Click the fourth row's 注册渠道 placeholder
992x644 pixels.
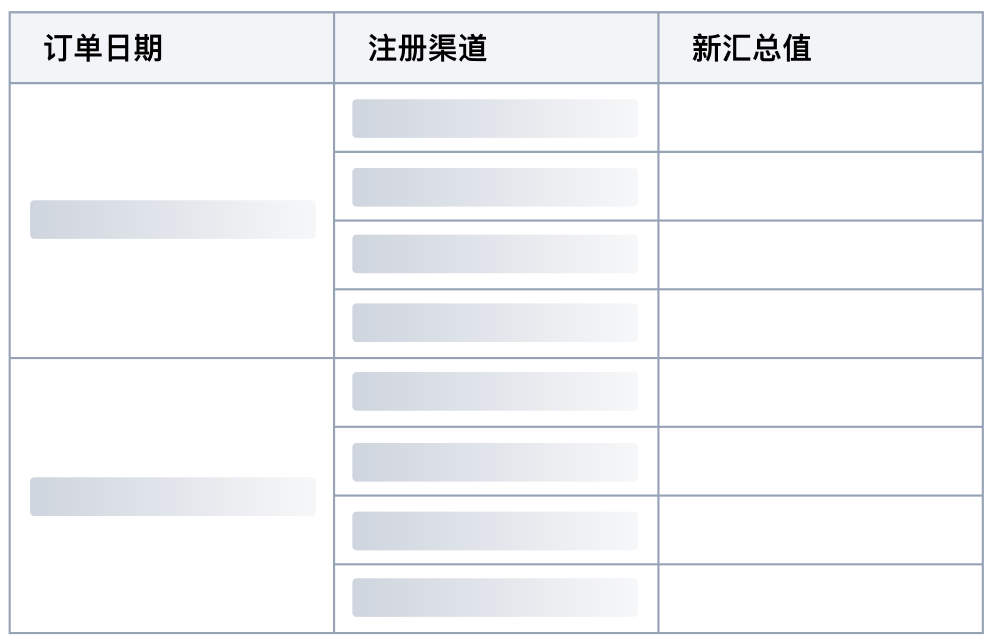tap(495, 323)
